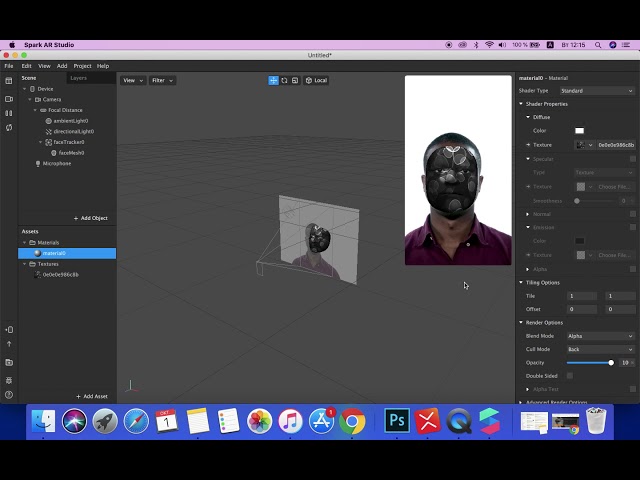
Task: Select the move/translate manipulator tool
Action: pos(273,80)
